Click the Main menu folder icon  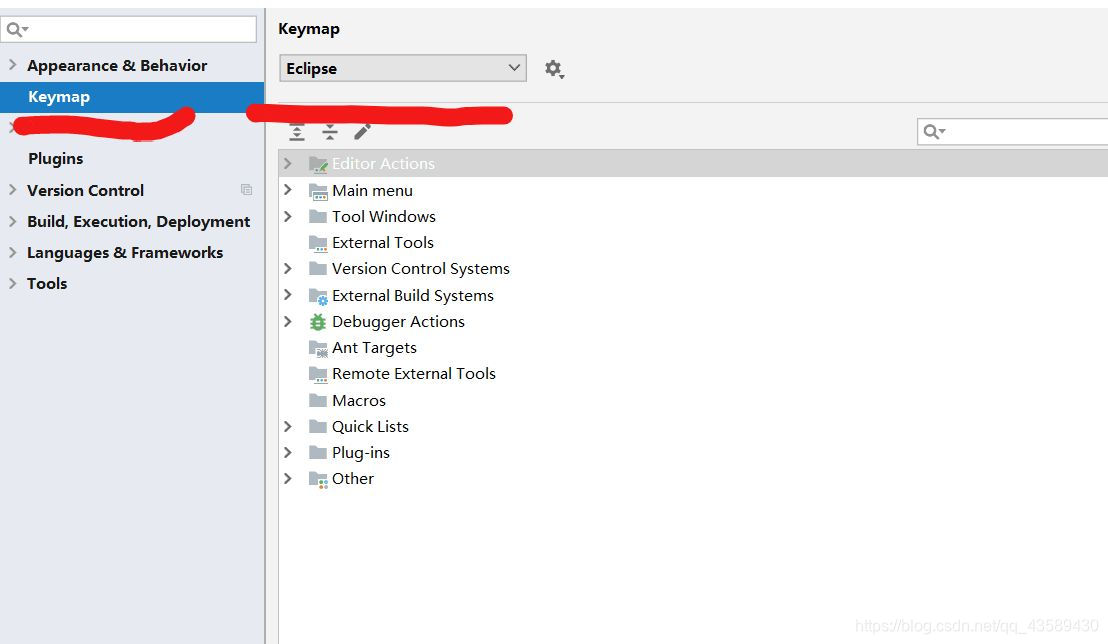coord(318,191)
